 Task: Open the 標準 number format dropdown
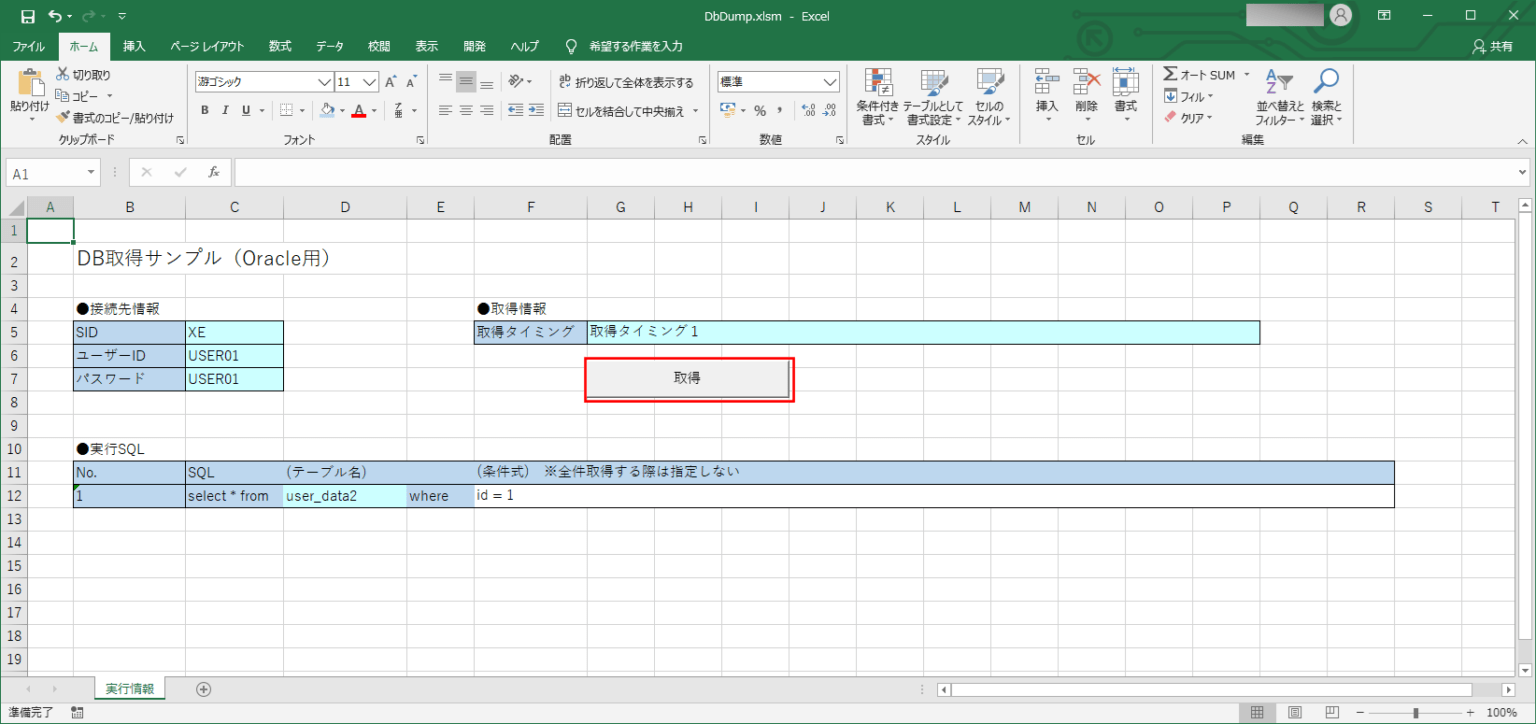click(832, 81)
